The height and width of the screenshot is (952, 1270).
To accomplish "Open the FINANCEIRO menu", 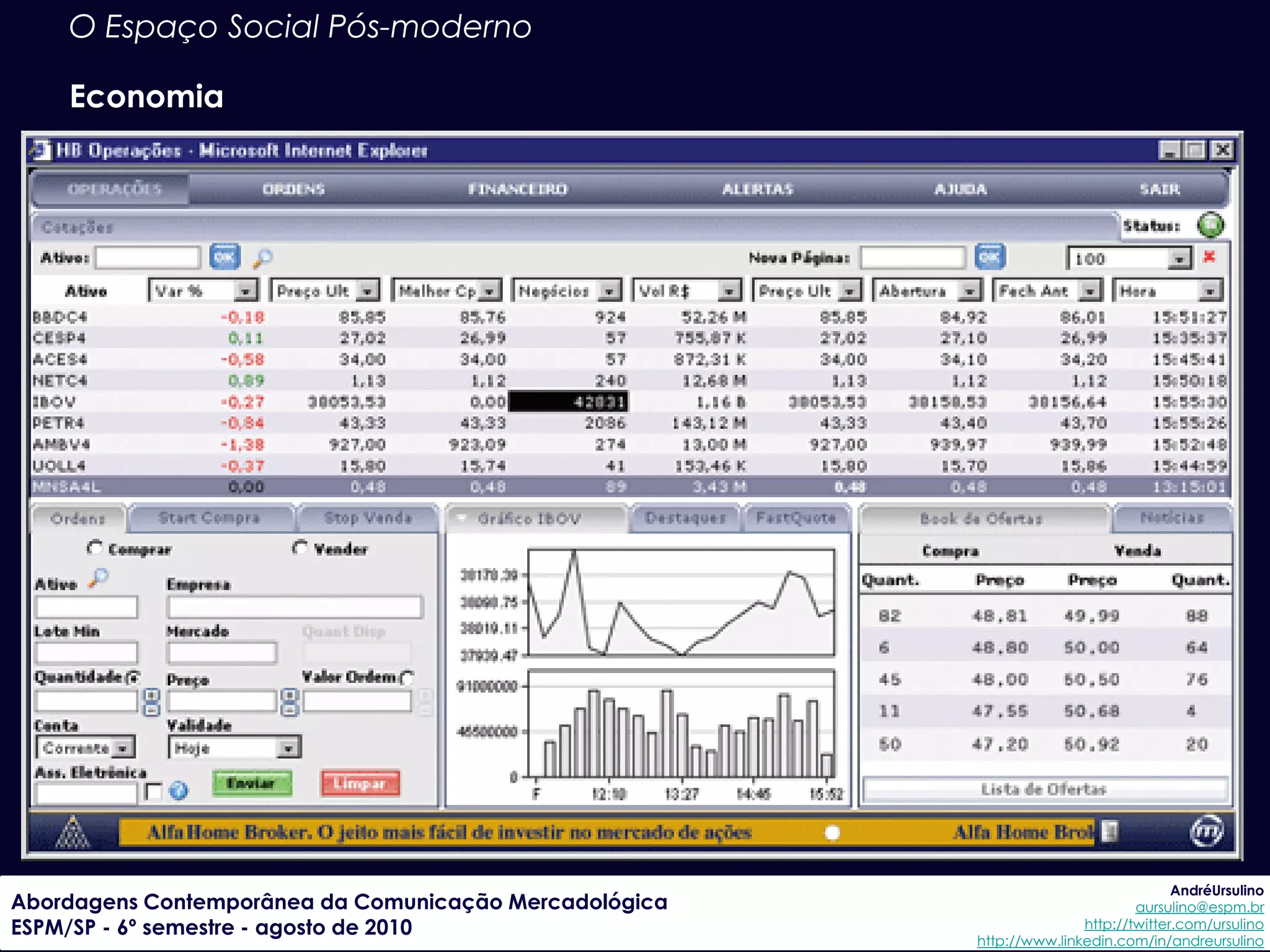I will tap(517, 189).
